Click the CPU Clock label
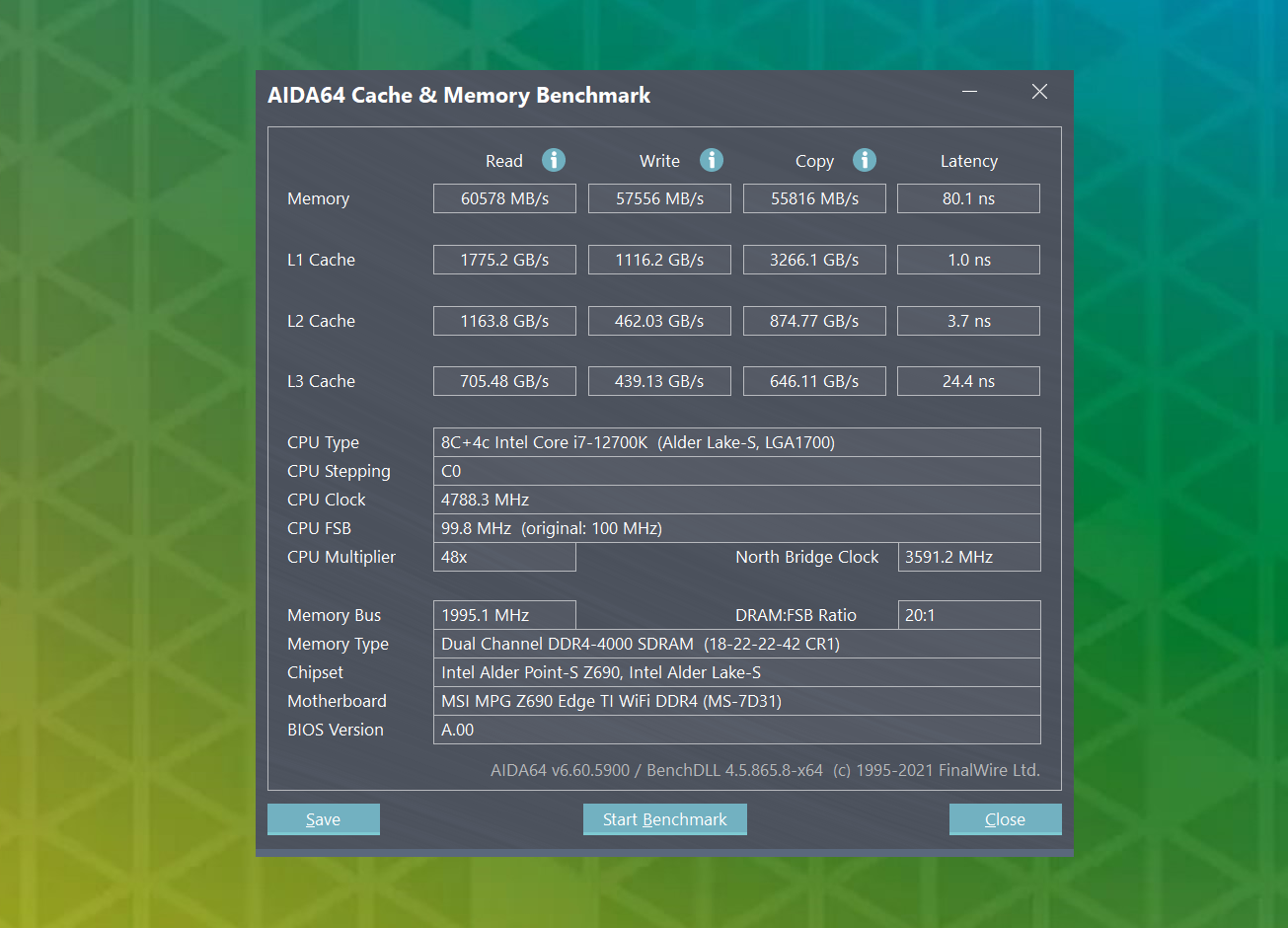Image resolution: width=1288 pixels, height=928 pixels. click(x=326, y=500)
